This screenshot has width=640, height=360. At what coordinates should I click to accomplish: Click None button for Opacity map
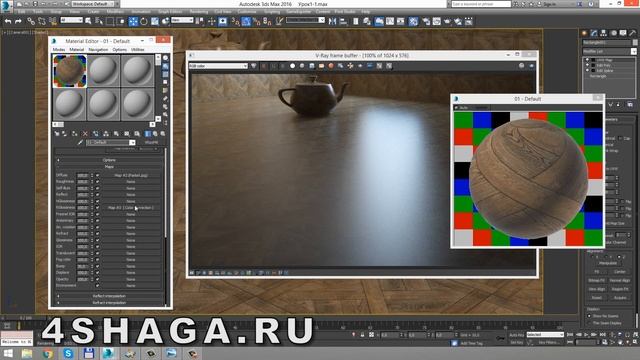pyautogui.click(x=131, y=279)
